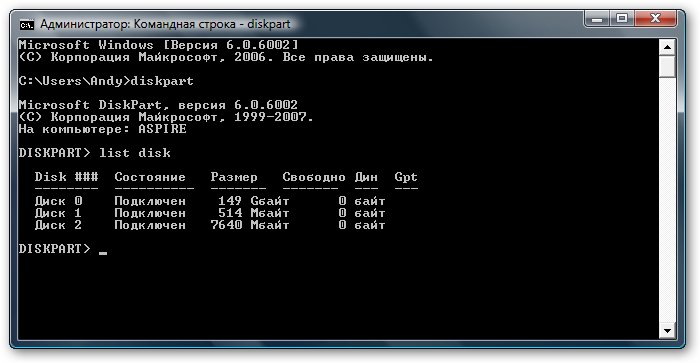The image size is (700, 363).
Task: Click the Свободно column header
Action: tap(314, 177)
